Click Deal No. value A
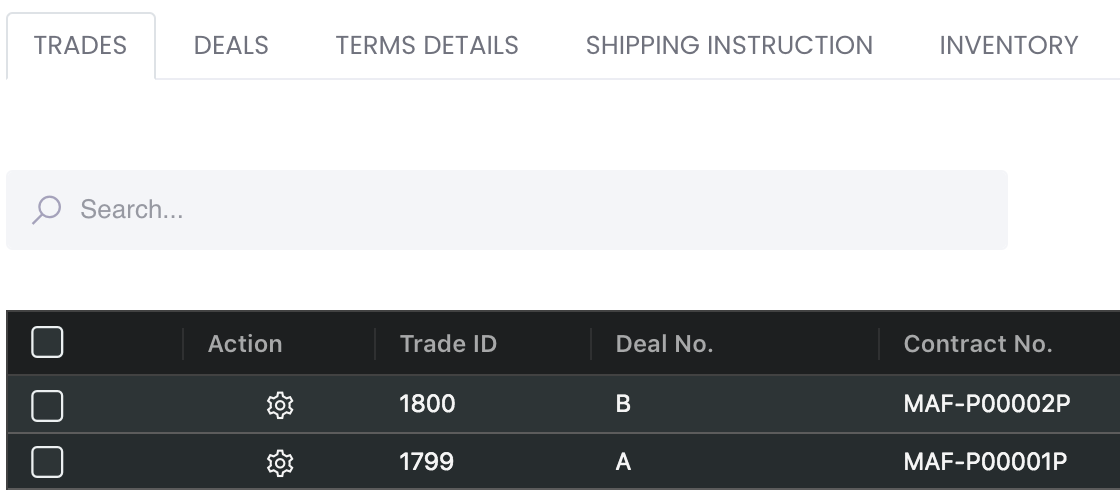 (x=623, y=461)
